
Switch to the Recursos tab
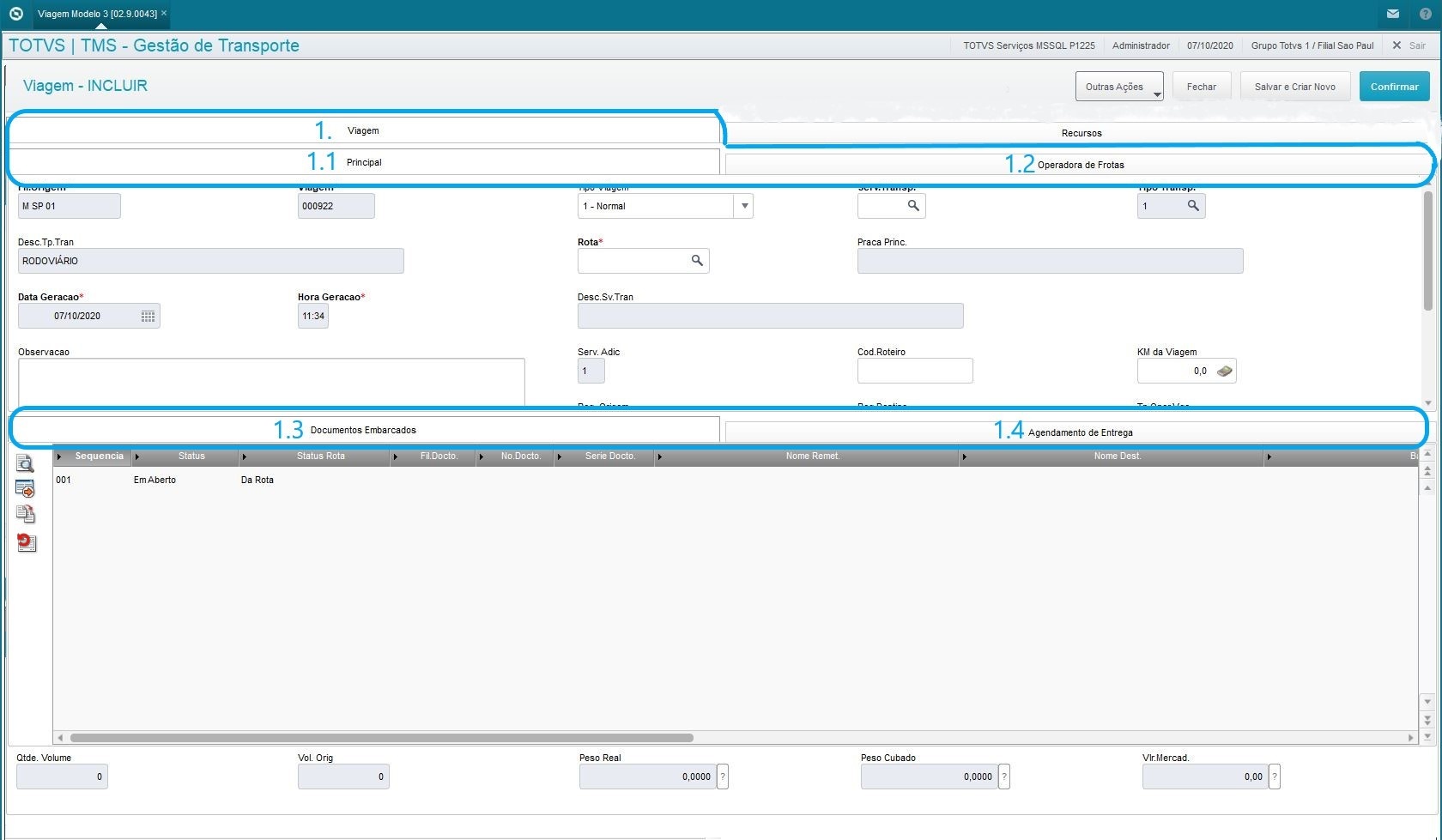[x=1081, y=133]
